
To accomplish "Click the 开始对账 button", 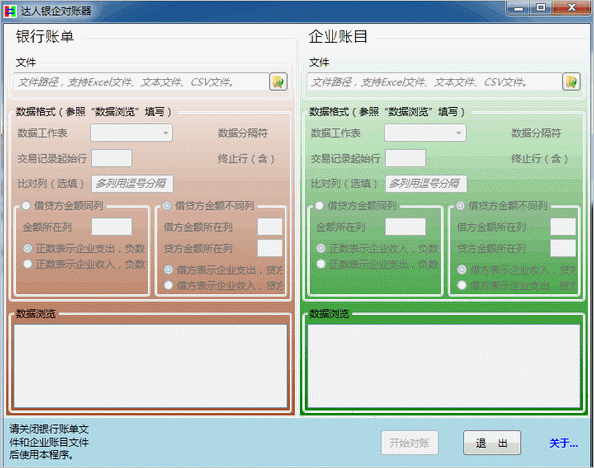I will coord(410,443).
